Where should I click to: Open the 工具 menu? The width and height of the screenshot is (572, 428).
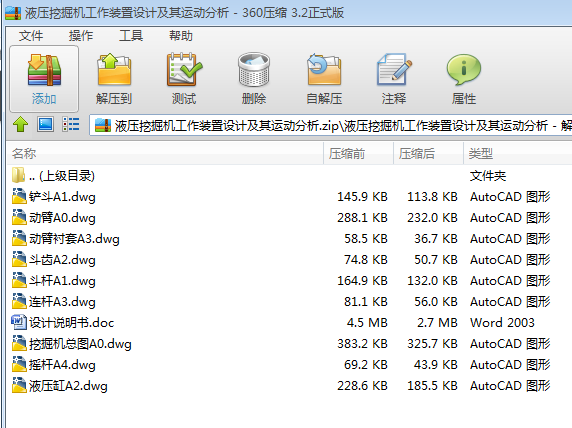click(x=131, y=36)
